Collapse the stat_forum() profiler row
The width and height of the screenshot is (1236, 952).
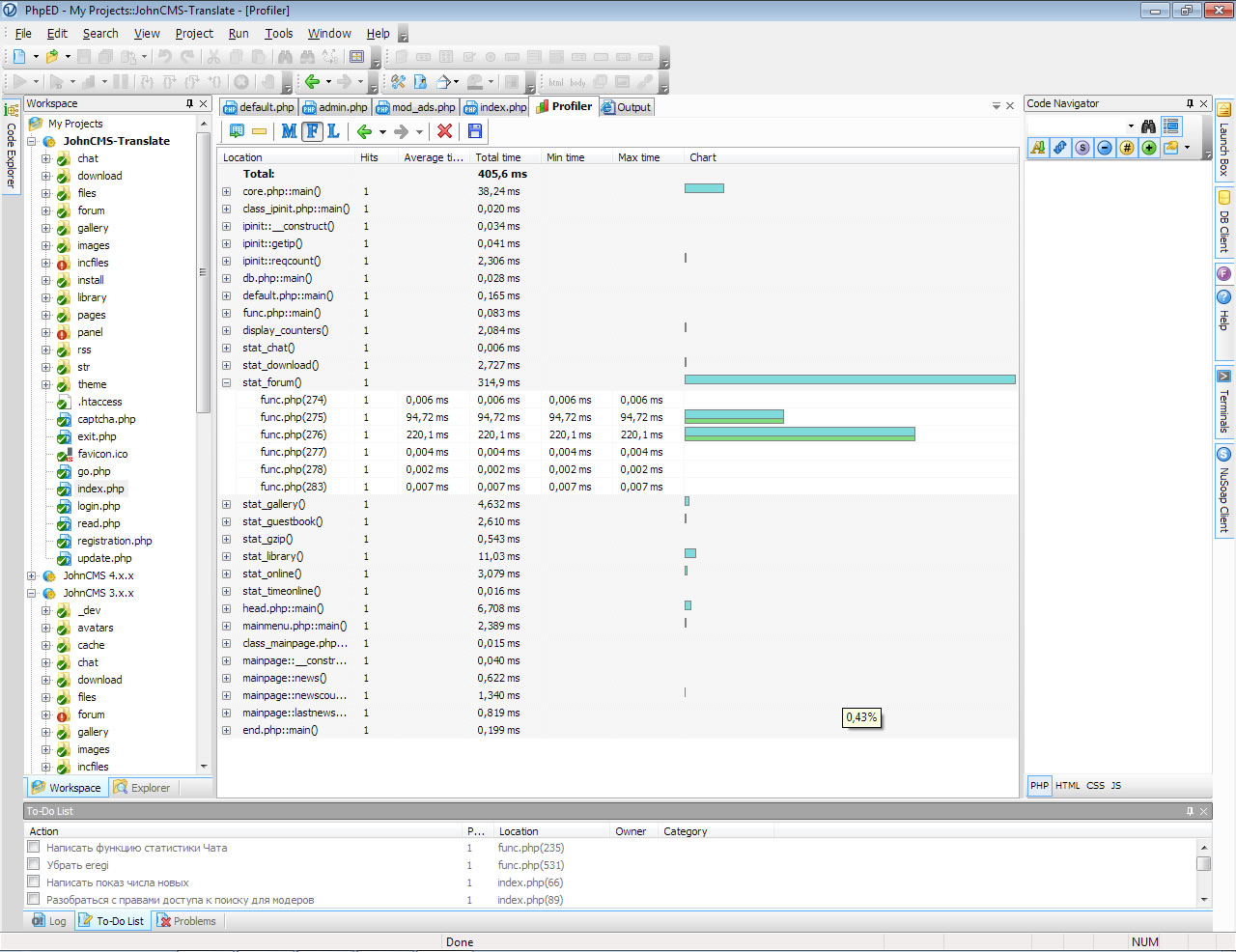click(x=226, y=382)
